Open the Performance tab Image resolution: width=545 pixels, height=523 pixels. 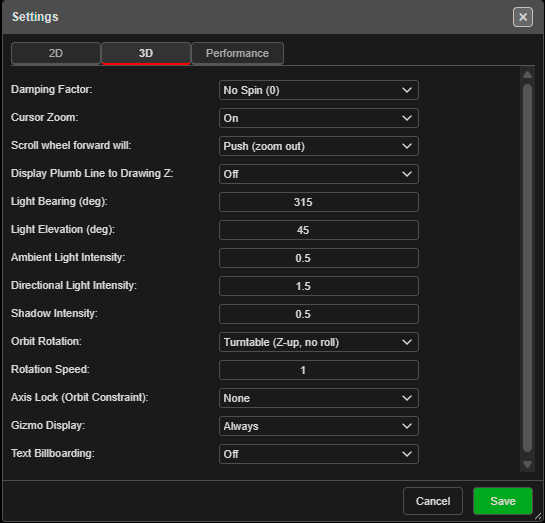(237, 53)
